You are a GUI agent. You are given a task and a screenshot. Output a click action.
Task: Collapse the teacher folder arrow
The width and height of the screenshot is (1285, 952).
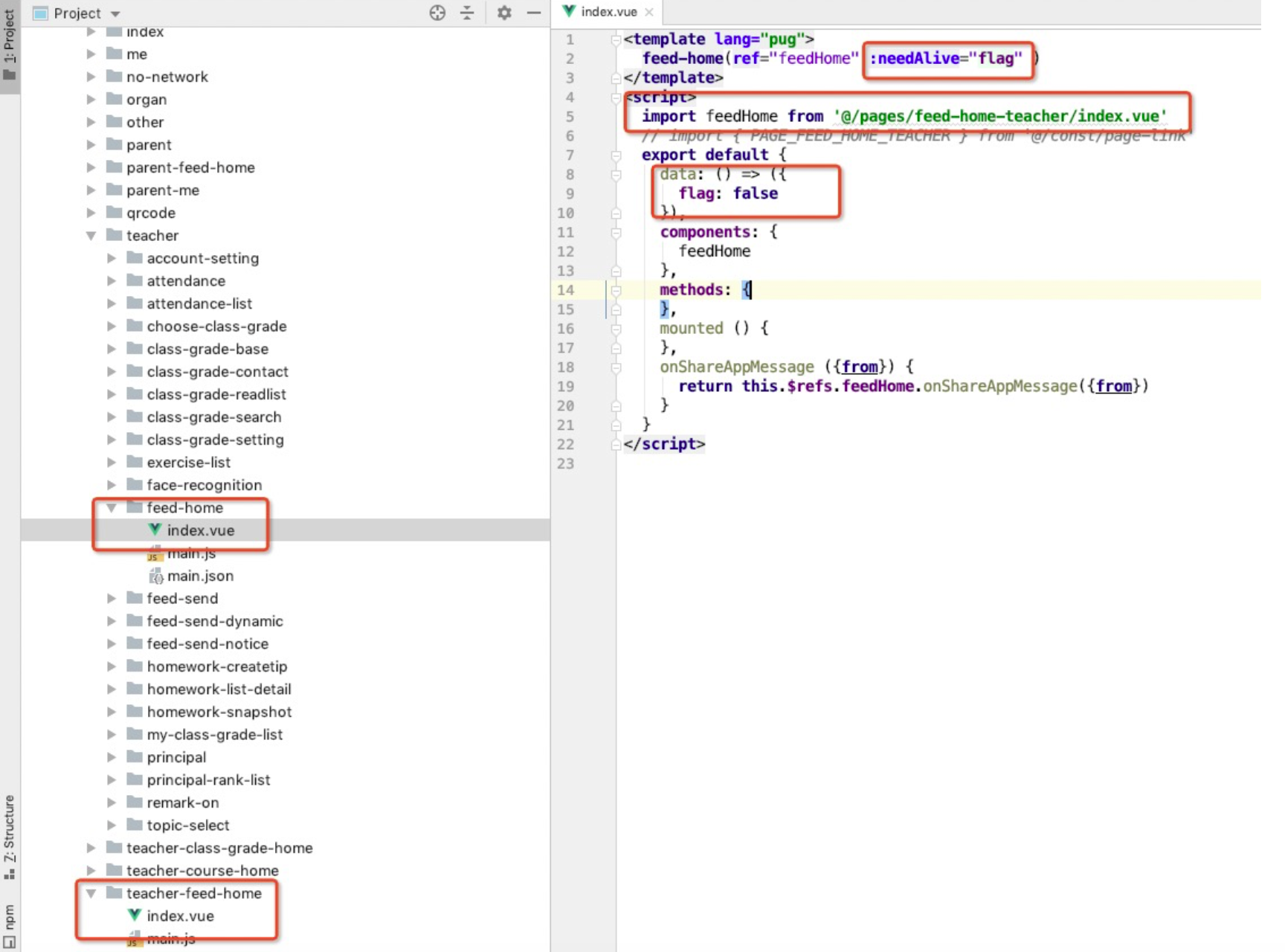click(91, 236)
